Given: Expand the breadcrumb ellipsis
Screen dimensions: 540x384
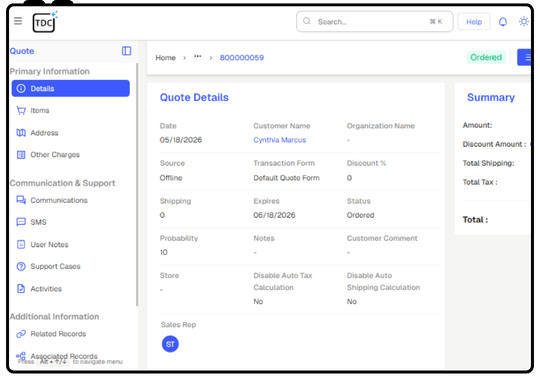Looking at the screenshot, I should click(x=197, y=56).
